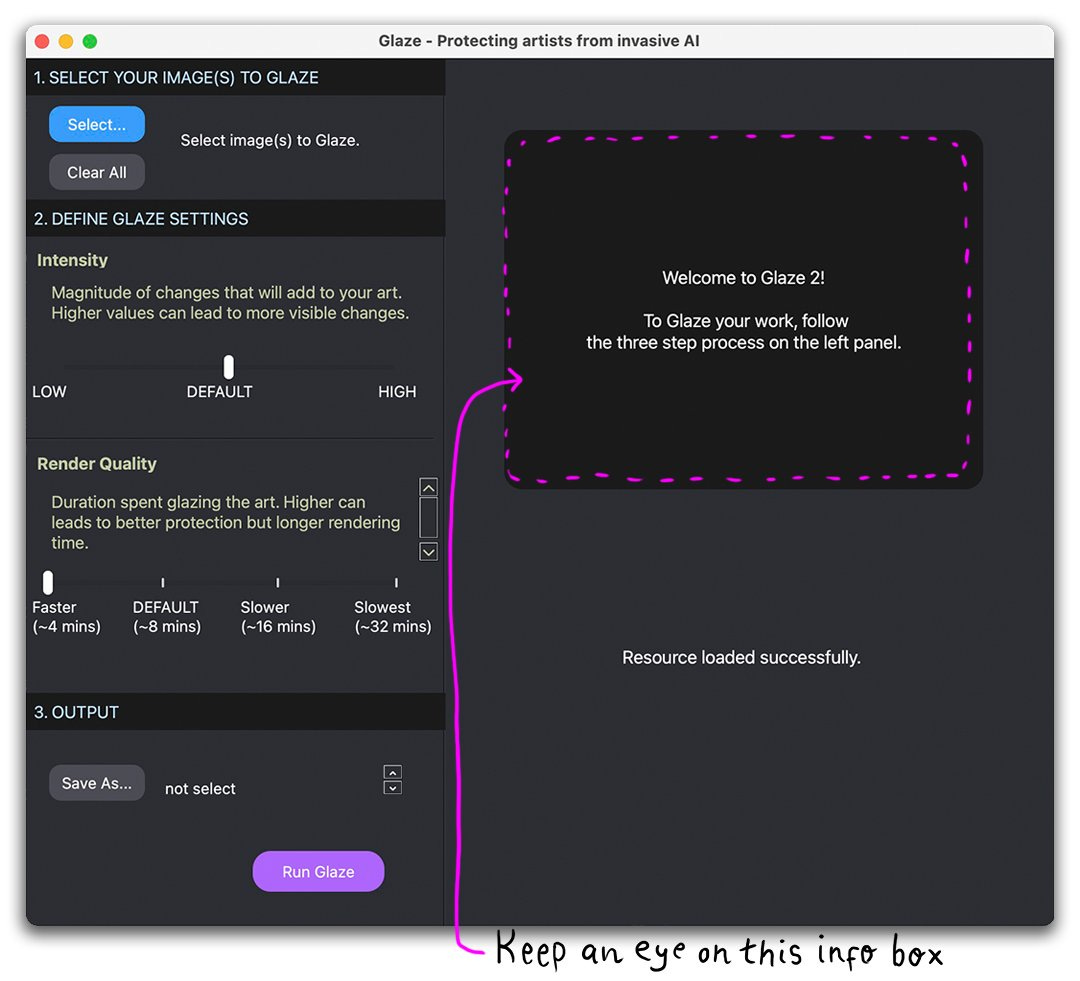Set Render Quality to the Slowest tick mark
The image size is (1080, 981).
[x=396, y=583]
